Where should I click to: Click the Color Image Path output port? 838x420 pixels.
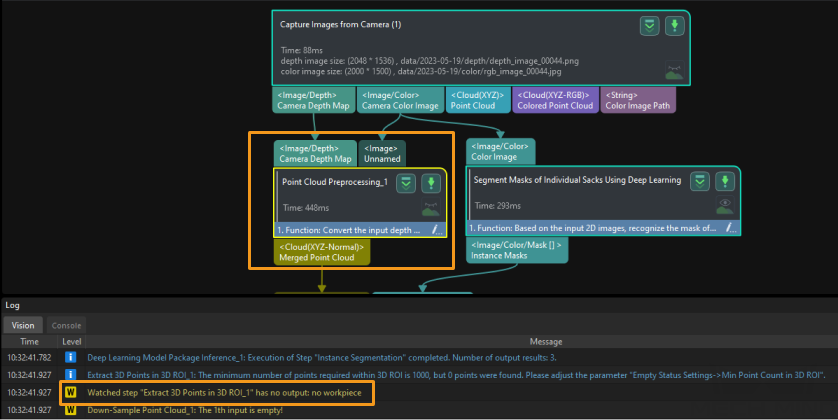coord(638,99)
